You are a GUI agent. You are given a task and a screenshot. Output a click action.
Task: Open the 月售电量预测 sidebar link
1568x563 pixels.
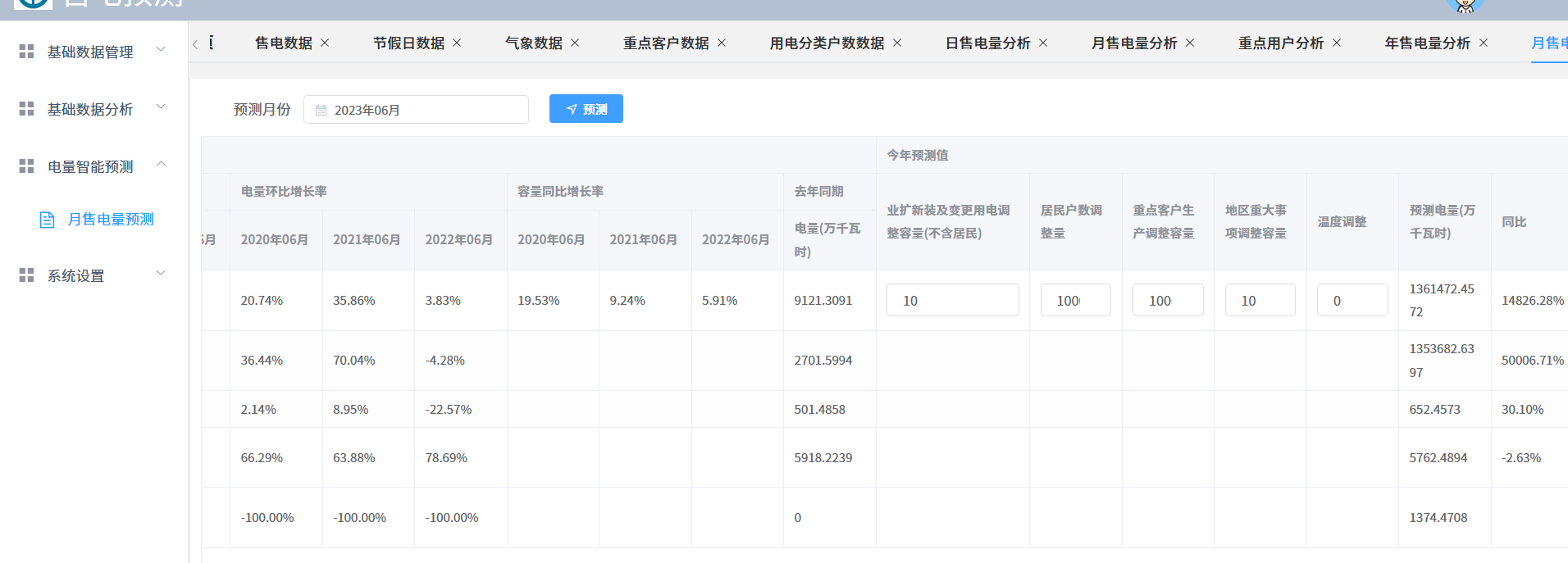110,220
